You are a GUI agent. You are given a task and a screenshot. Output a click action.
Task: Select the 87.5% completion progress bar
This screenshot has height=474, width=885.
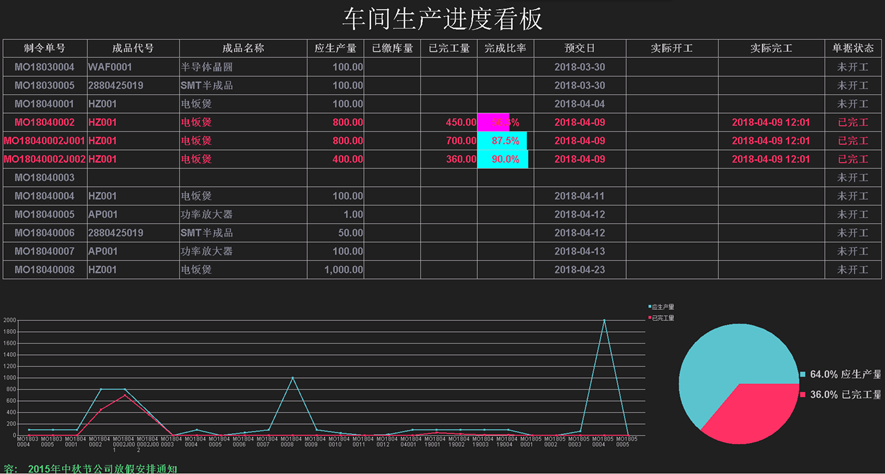click(503, 141)
